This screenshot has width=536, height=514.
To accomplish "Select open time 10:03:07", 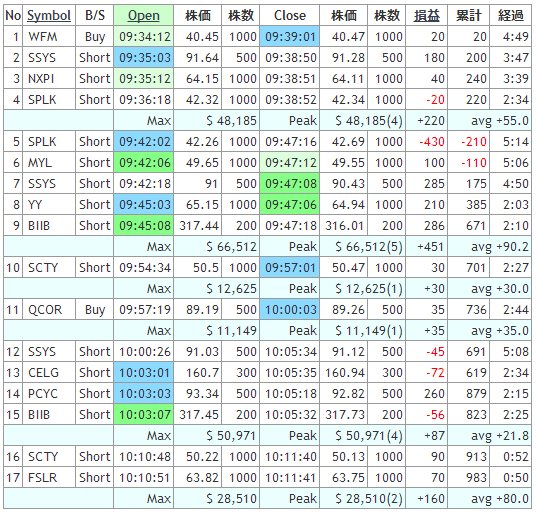I will [x=144, y=415].
